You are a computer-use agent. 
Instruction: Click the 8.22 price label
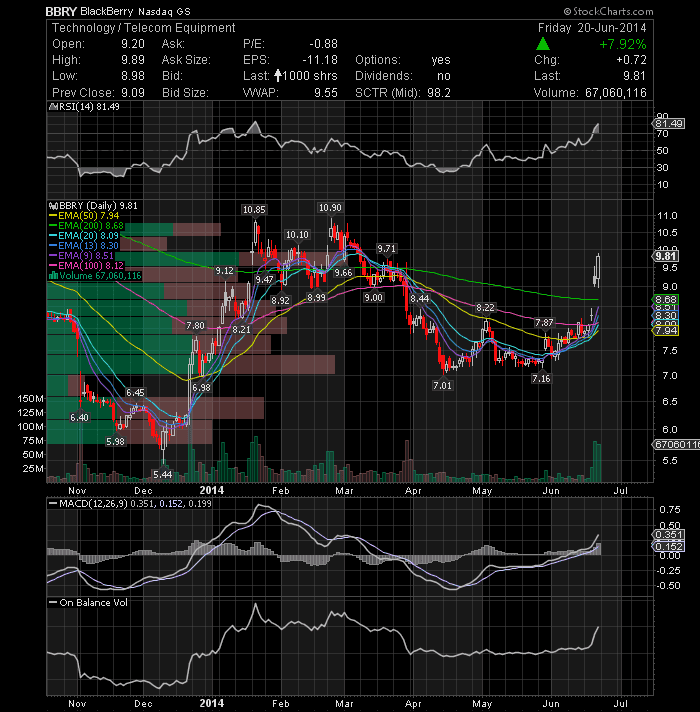(485, 308)
